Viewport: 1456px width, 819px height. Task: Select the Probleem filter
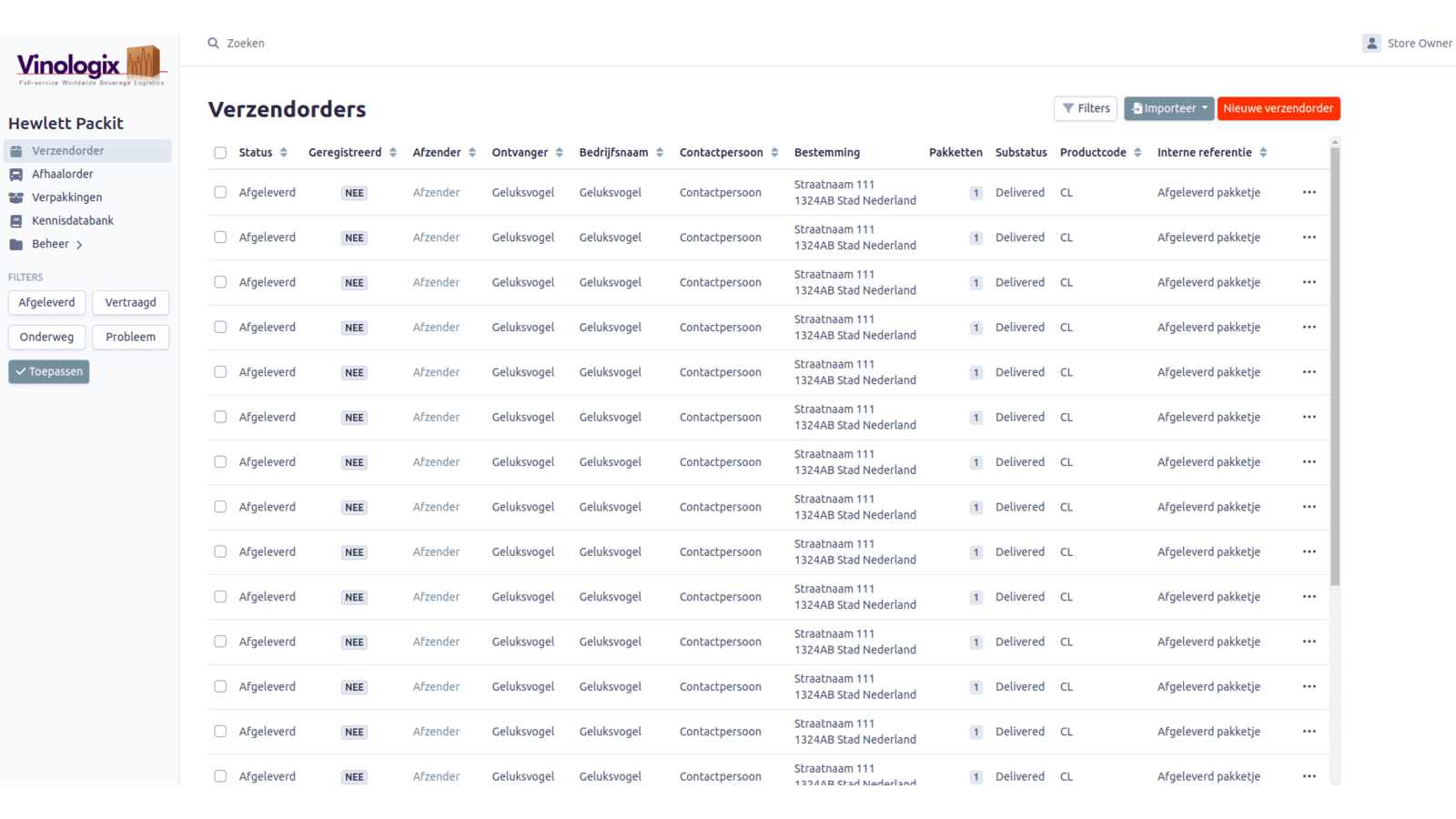(x=130, y=338)
